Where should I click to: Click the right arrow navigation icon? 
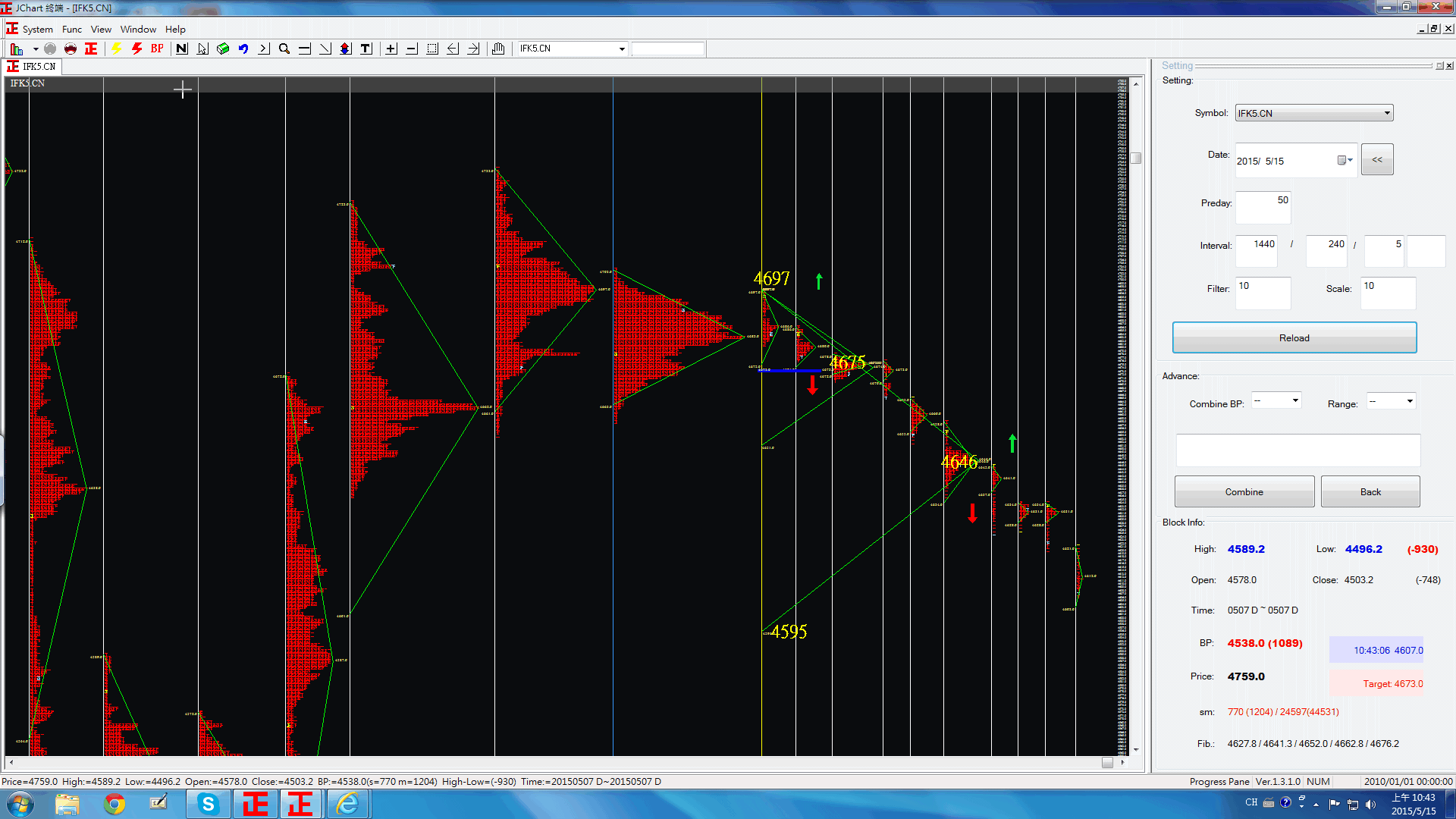(x=473, y=49)
